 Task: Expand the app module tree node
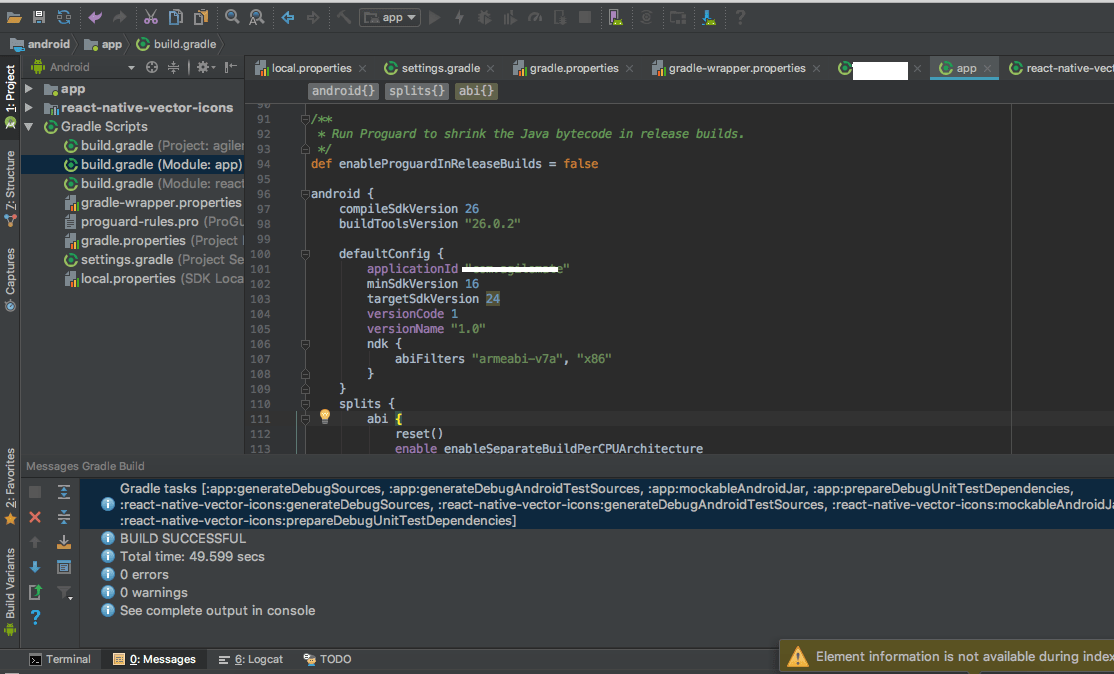click(x=29, y=89)
